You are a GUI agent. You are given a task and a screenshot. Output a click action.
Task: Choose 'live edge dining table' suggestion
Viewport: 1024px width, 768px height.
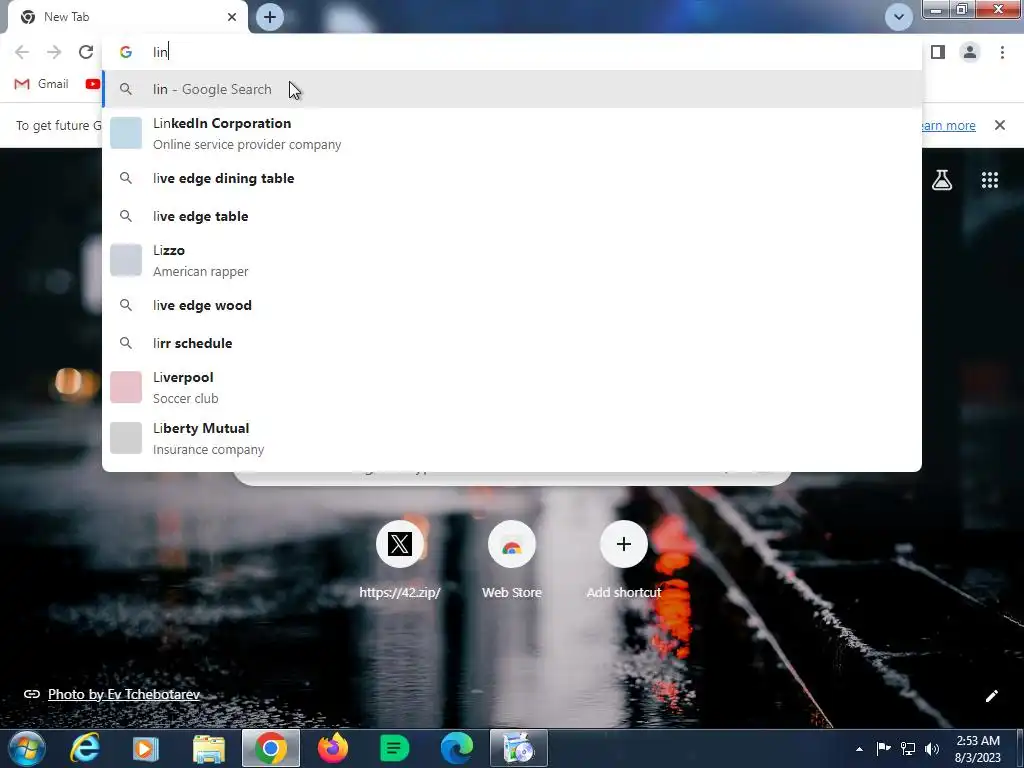click(x=512, y=178)
